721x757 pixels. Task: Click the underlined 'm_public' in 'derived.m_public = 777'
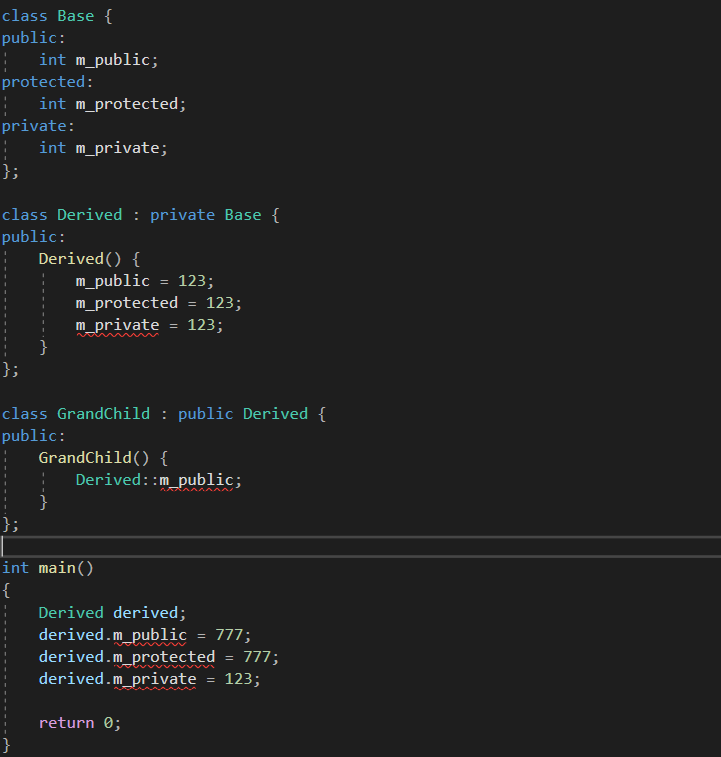[x=150, y=635]
